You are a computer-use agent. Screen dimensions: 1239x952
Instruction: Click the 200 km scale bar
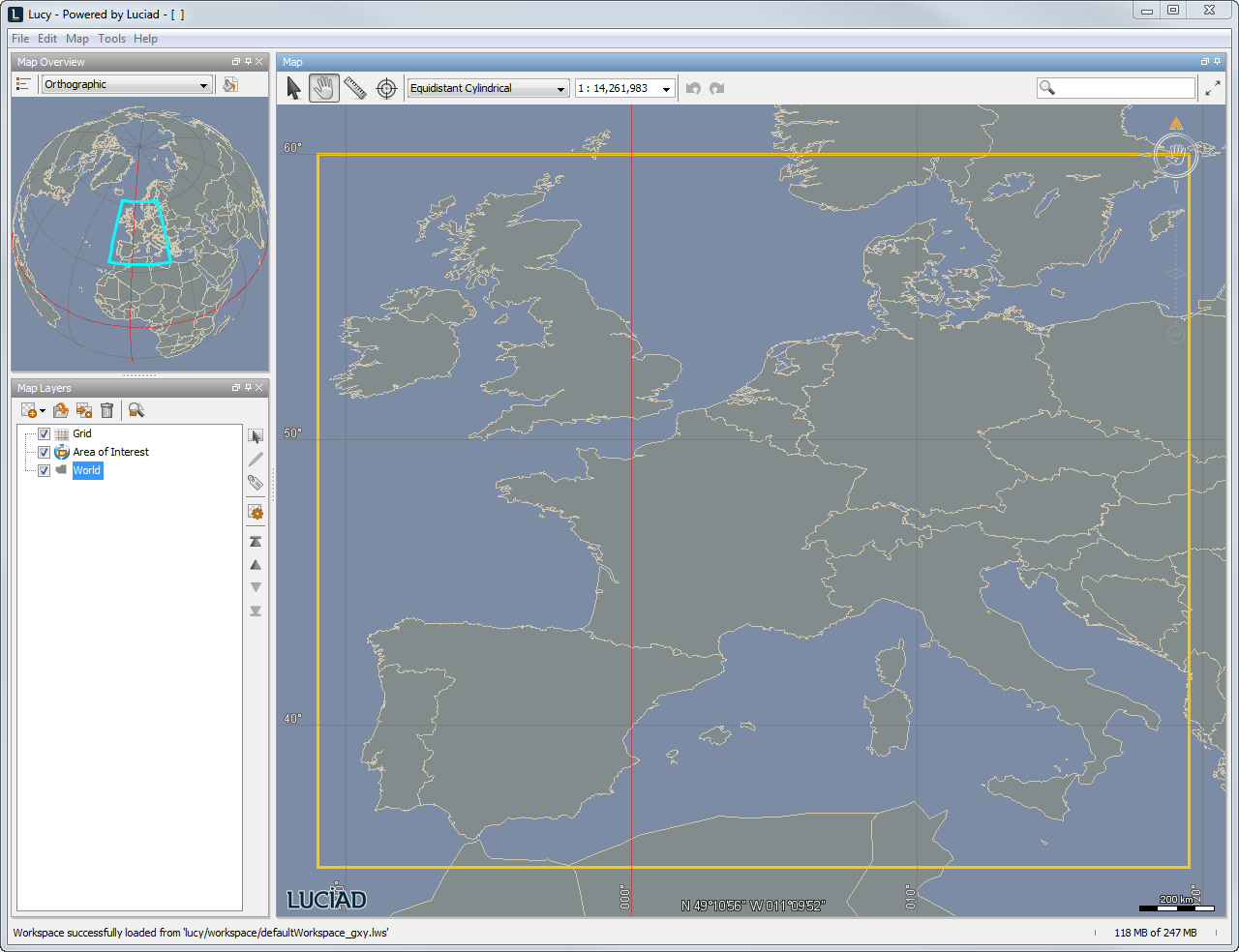1177,904
